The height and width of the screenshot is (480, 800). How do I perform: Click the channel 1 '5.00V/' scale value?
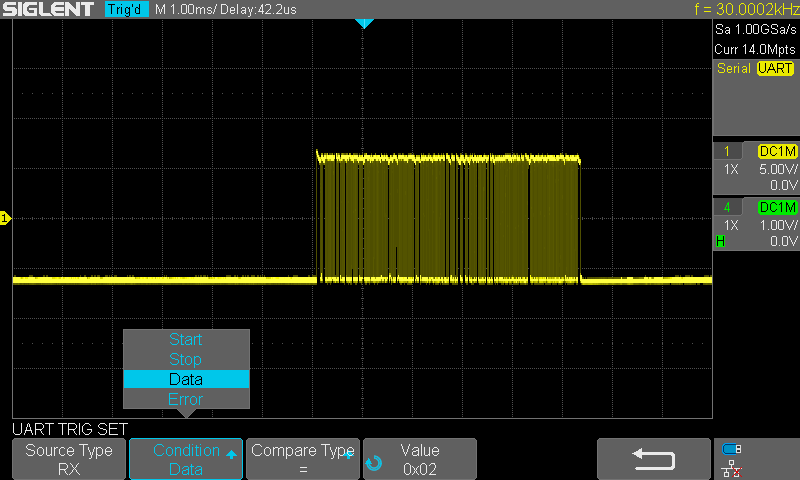click(x=778, y=169)
